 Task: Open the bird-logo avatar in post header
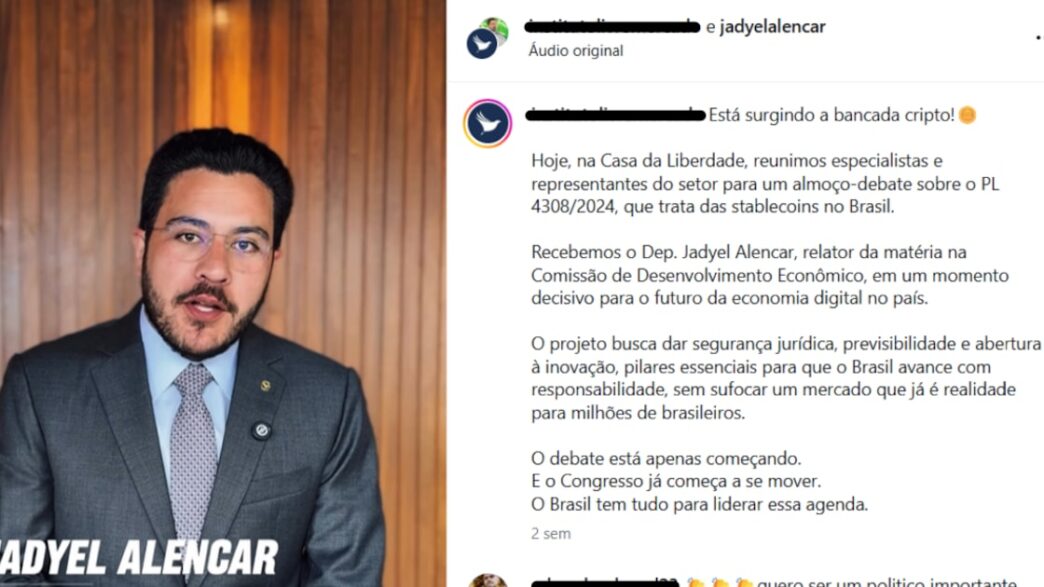pos(481,45)
